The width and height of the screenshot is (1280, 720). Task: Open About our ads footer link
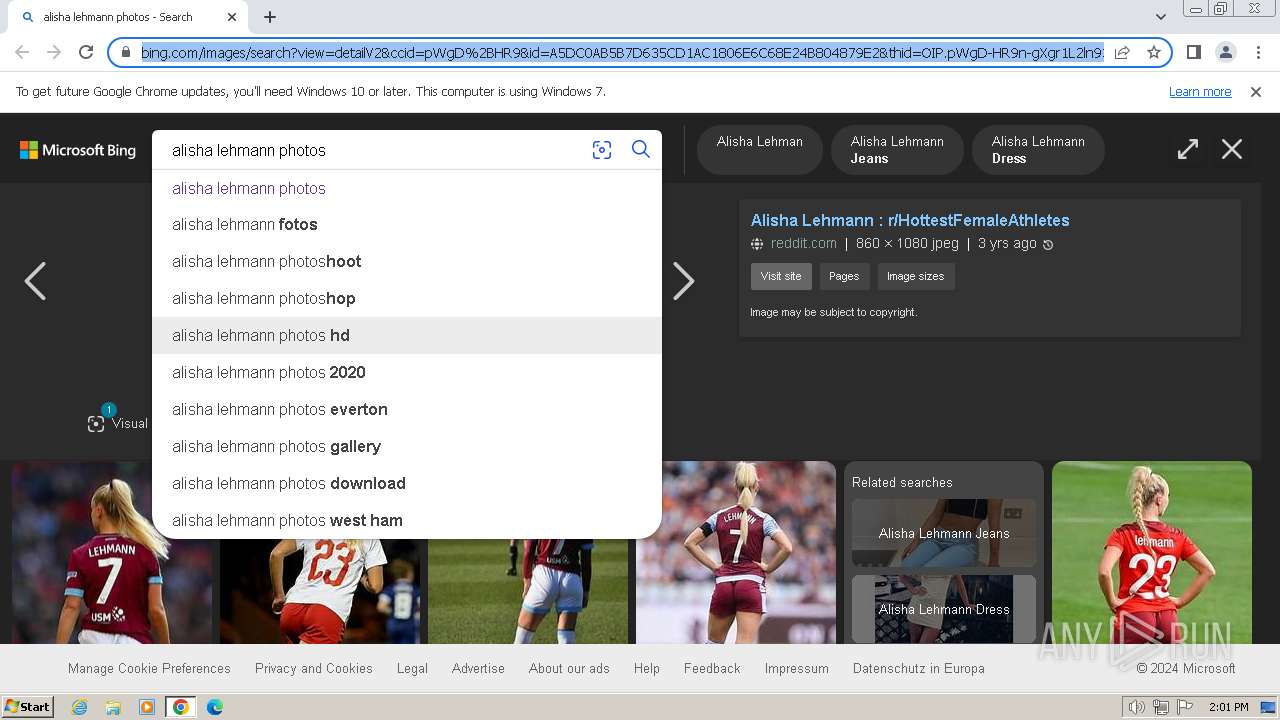coord(569,668)
